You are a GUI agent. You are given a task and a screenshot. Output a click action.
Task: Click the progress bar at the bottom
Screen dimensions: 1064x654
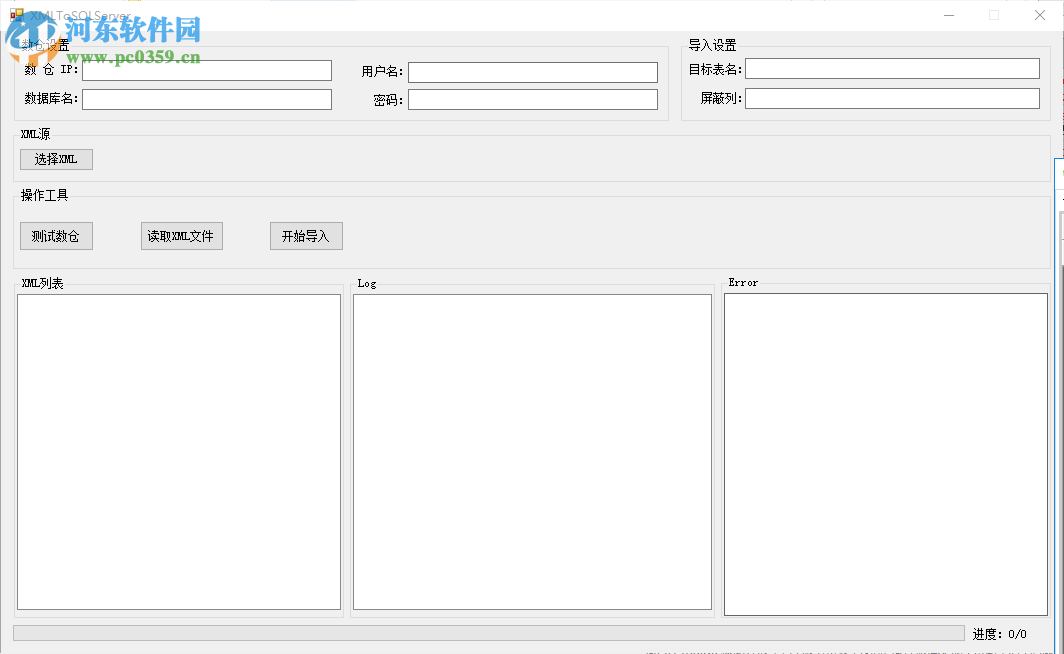(490, 633)
